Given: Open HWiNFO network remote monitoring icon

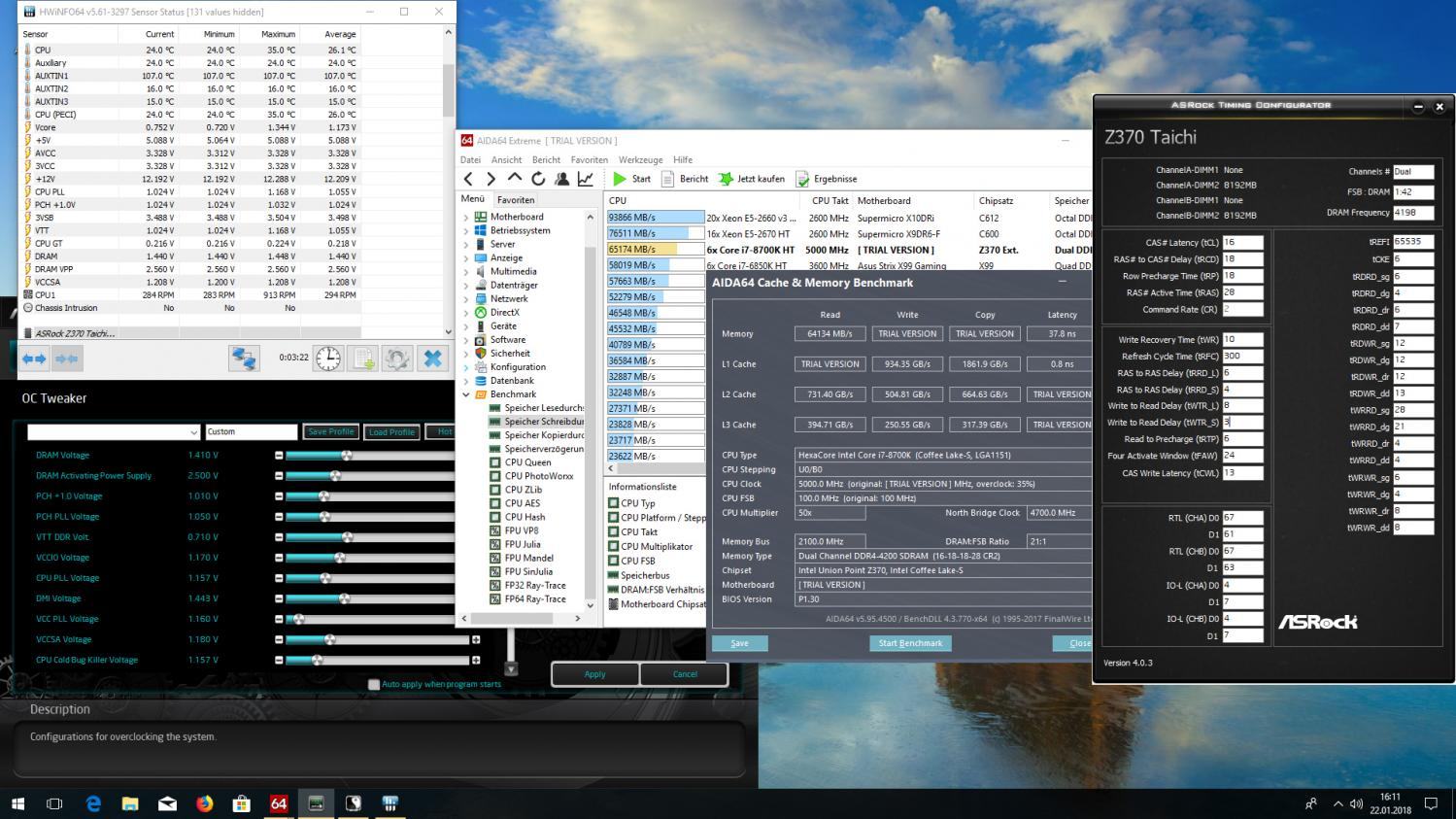Looking at the screenshot, I should (244, 358).
